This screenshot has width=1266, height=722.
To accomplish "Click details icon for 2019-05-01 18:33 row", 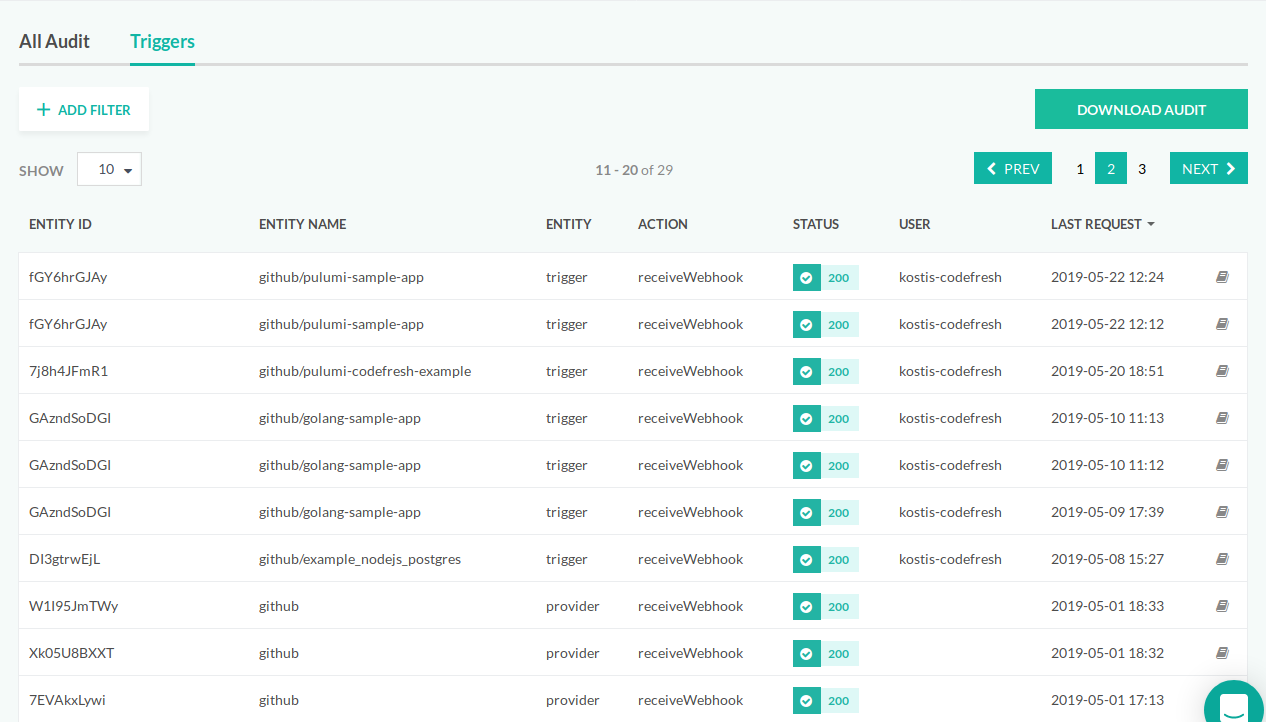I will [x=1221, y=606].
